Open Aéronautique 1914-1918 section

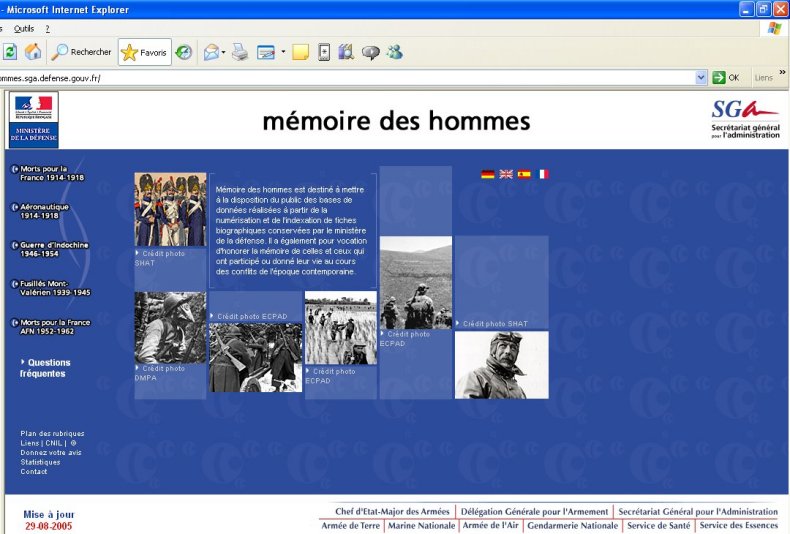(x=40, y=211)
